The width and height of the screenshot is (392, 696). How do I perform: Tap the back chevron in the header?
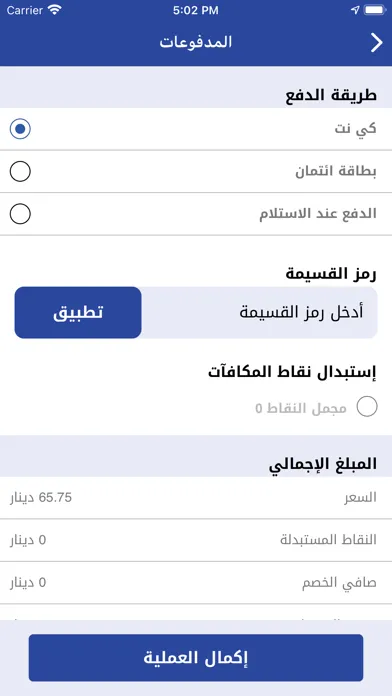click(376, 43)
